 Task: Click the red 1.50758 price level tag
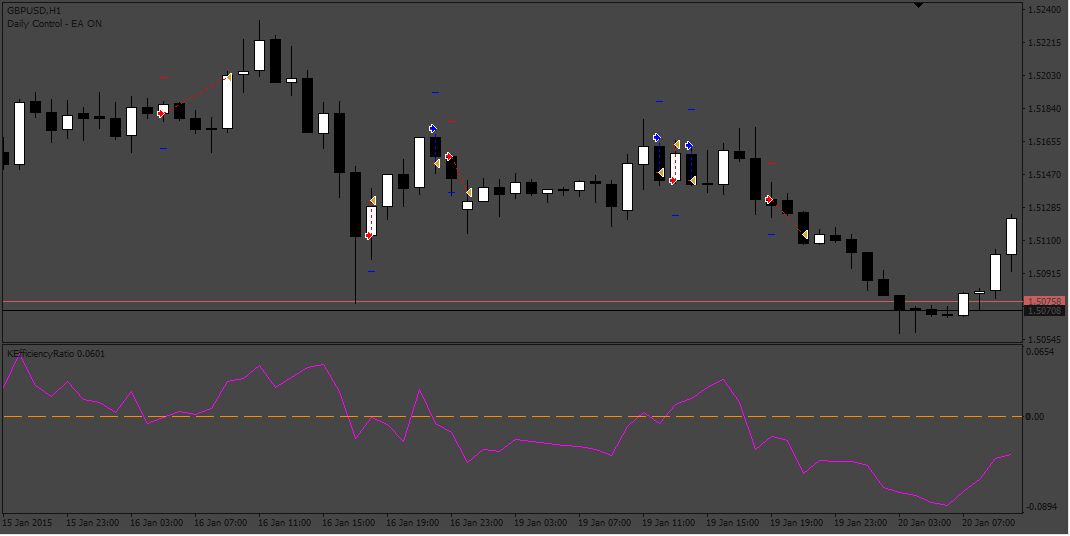(1045, 301)
